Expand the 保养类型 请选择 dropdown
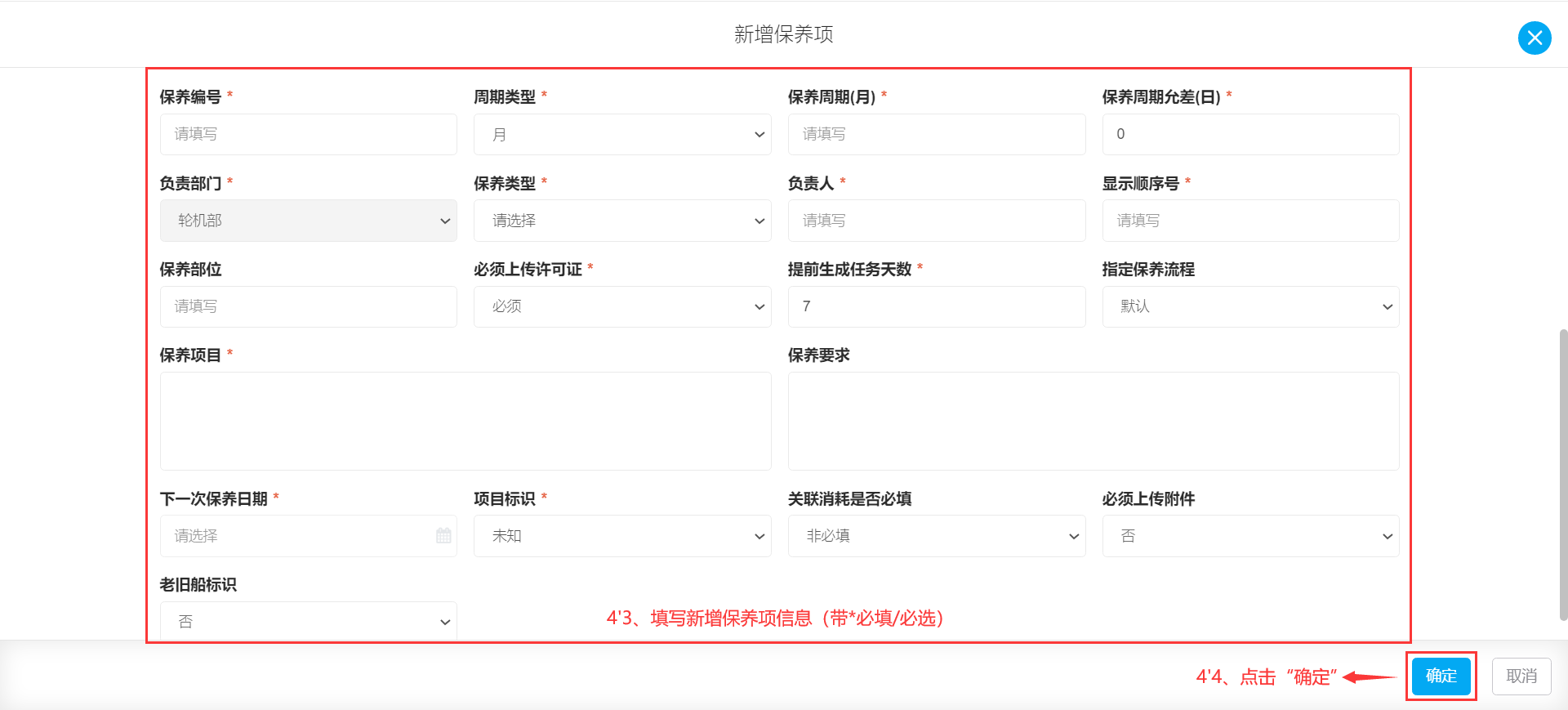This screenshot has width=1568, height=710. 622,221
